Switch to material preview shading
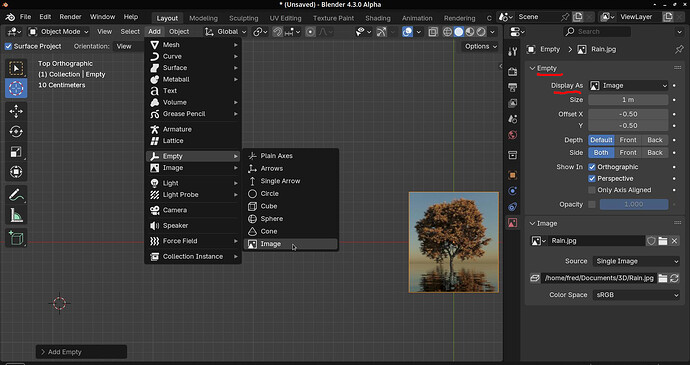This screenshot has width=690, height=365. (x=470, y=32)
